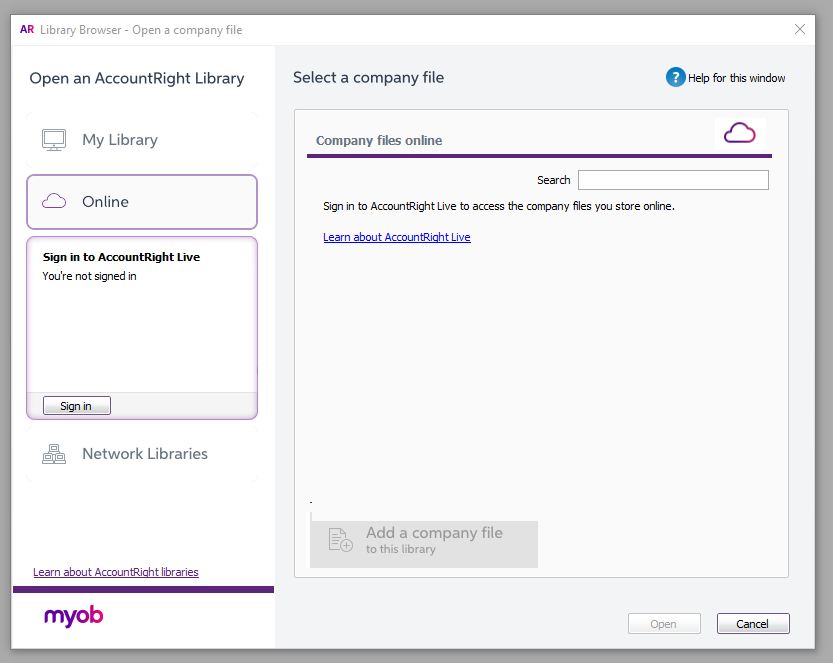Click the Open button
833x663 pixels.
click(x=664, y=624)
